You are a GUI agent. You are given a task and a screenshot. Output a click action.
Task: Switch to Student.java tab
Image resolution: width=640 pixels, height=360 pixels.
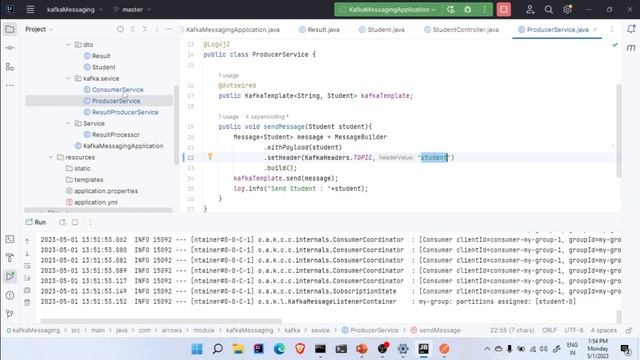382,29
